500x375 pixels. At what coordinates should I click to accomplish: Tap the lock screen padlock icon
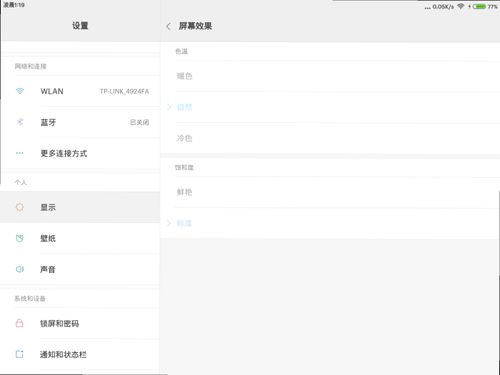tap(20, 323)
